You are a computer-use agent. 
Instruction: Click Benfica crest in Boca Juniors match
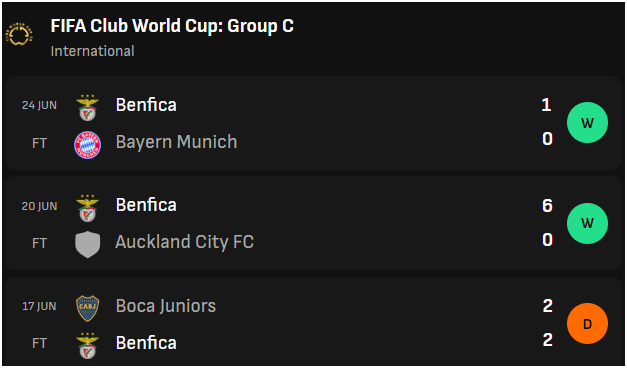88,345
